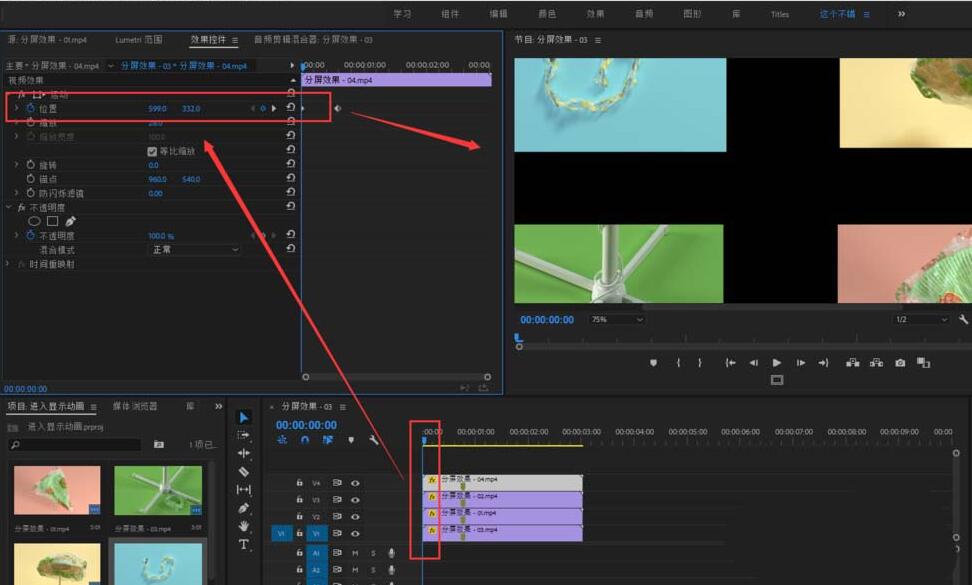Image resolution: width=972 pixels, height=585 pixels.
Task: Select the 分屏效果 - 01.mp4 thumbnail in project panel
Action: (x=60, y=490)
